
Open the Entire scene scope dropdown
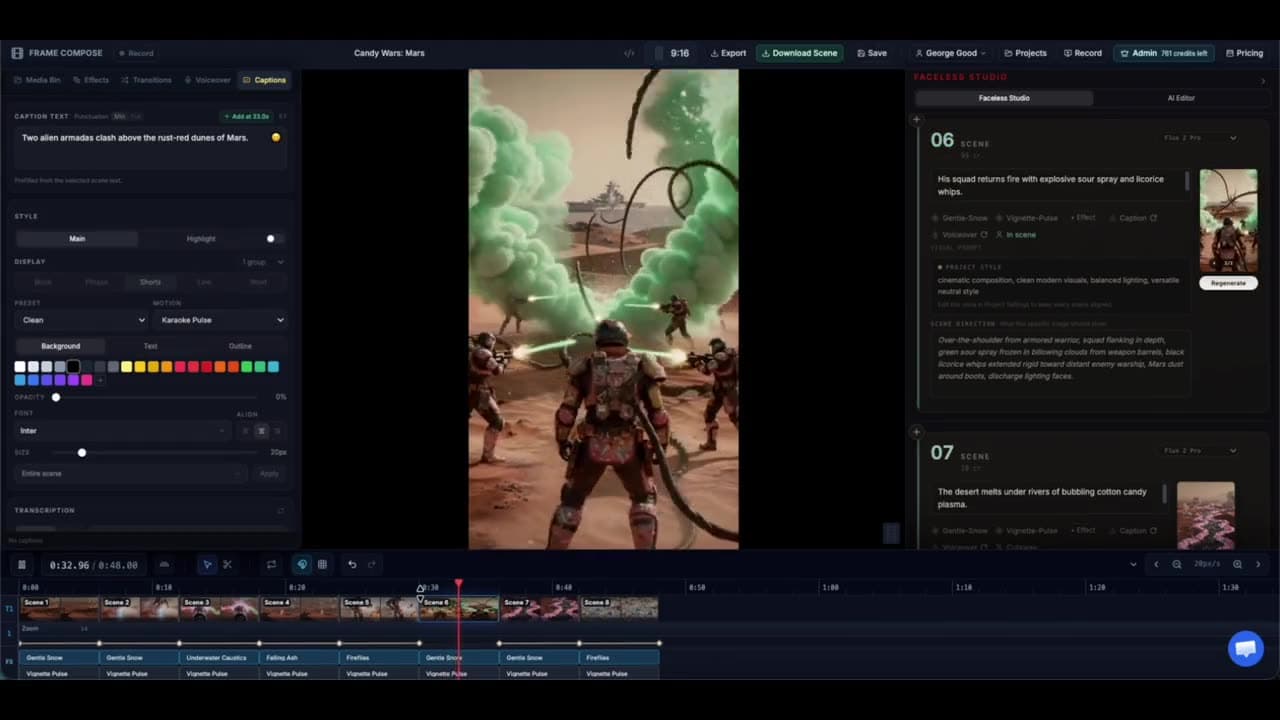(x=131, y=473)
